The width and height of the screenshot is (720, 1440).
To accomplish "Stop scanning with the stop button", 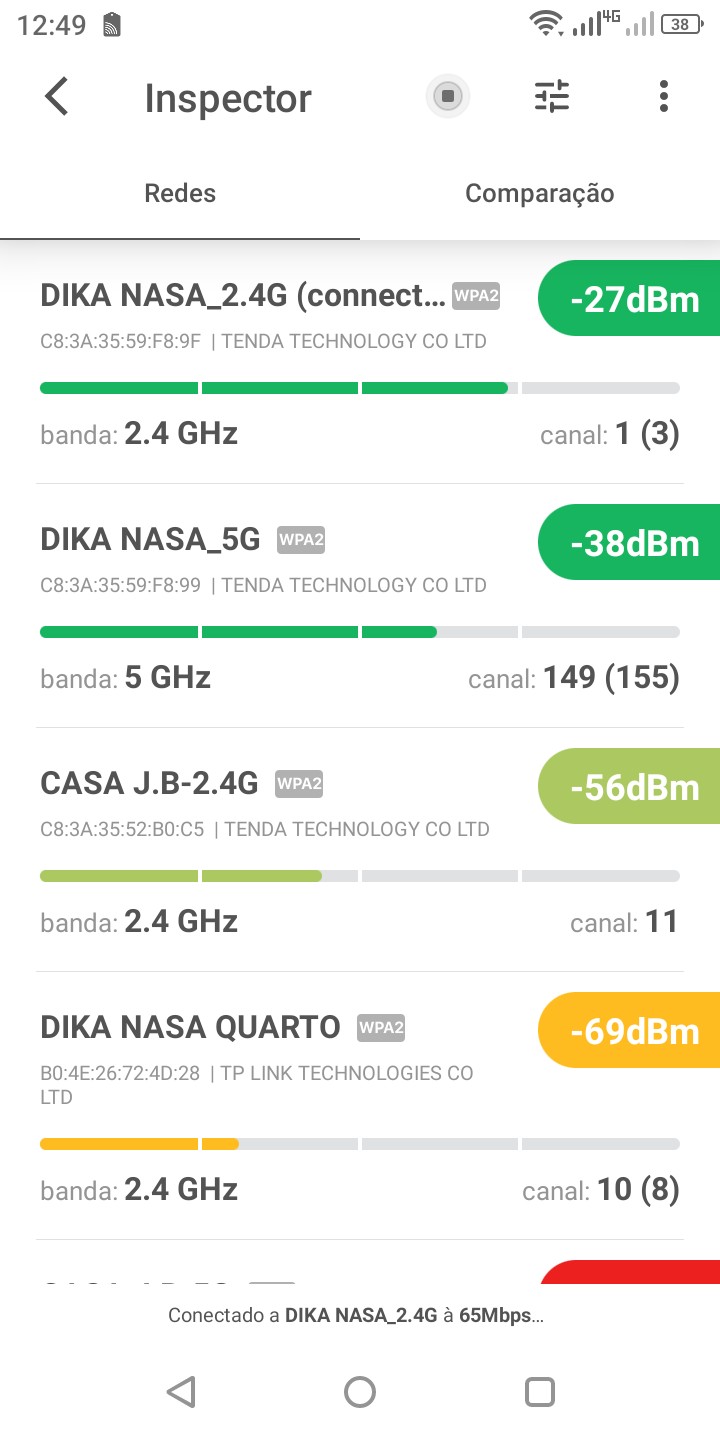I will click(x=447, y=97).
